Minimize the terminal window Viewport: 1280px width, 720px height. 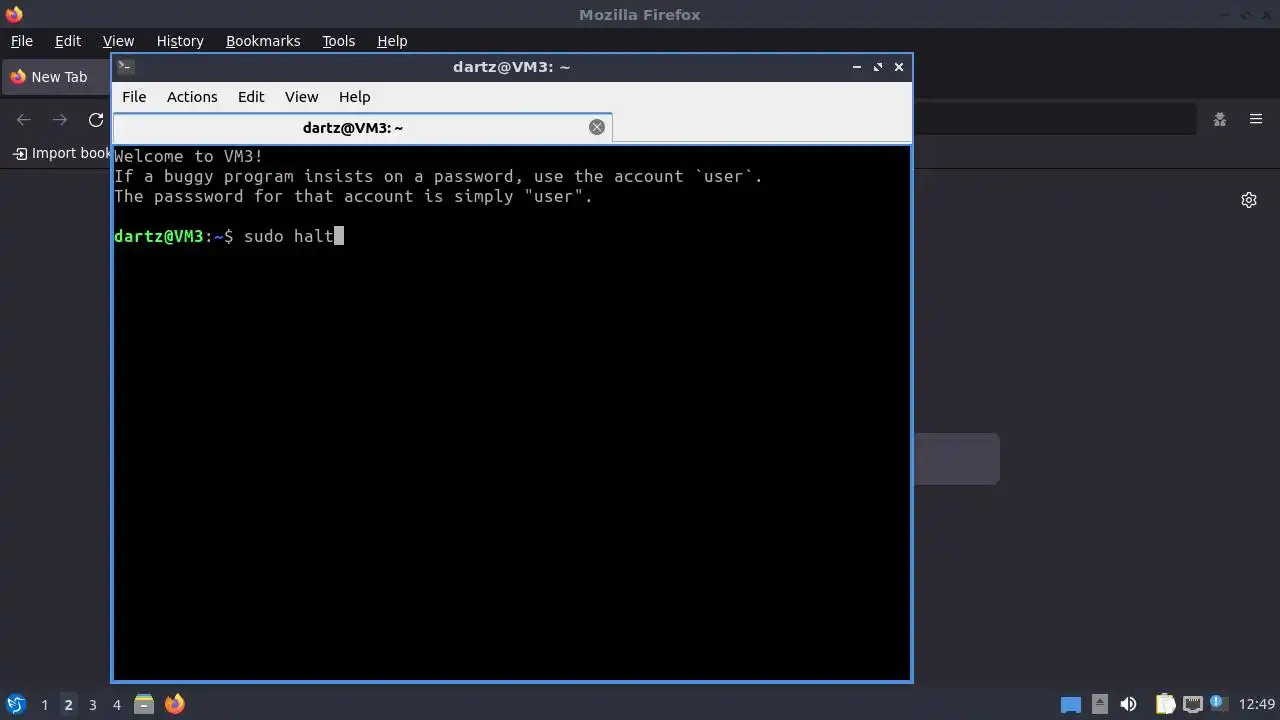click(x=857, y=67)
